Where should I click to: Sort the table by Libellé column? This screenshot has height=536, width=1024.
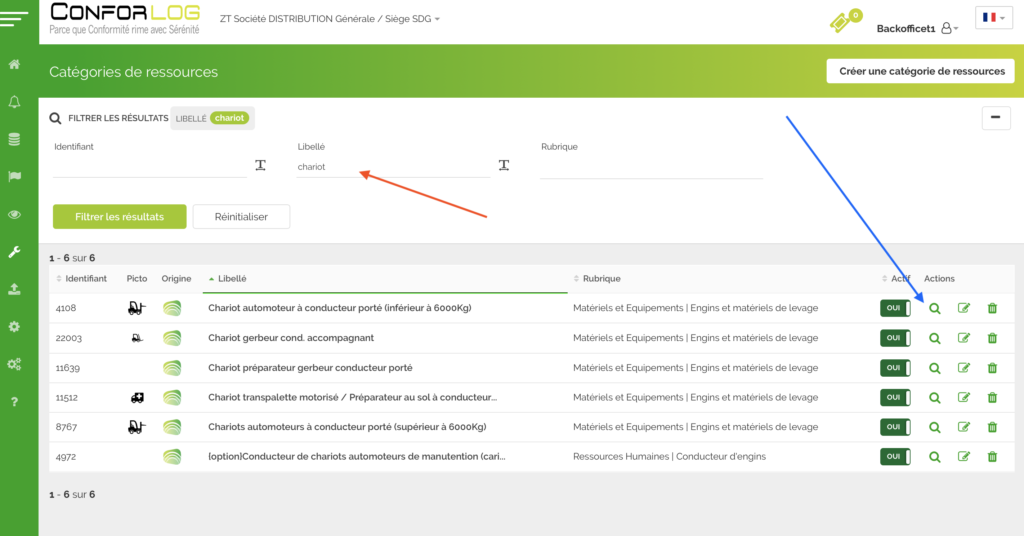coord(232,278)
